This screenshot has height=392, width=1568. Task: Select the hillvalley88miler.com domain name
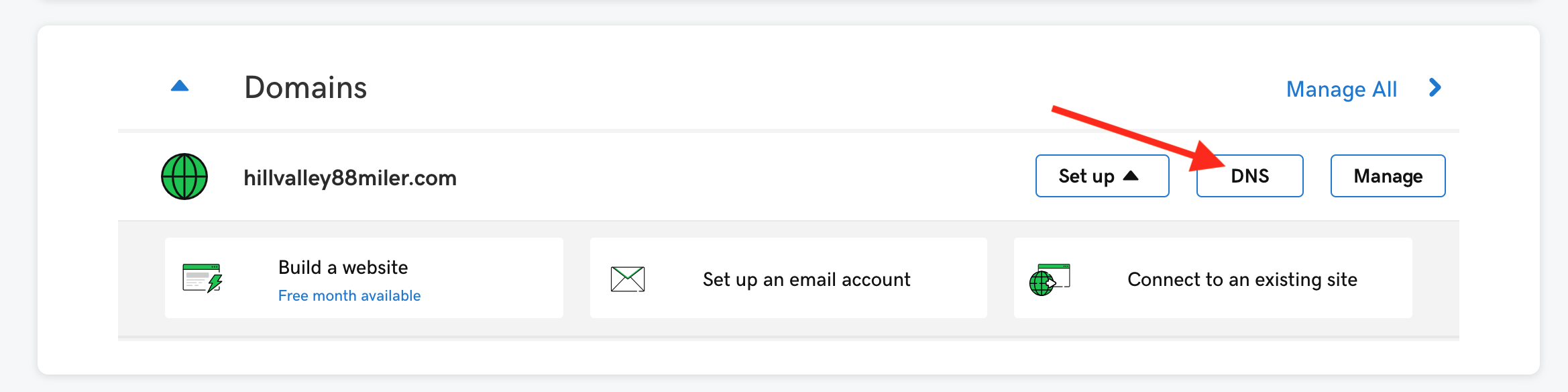(x=350, y=178)
